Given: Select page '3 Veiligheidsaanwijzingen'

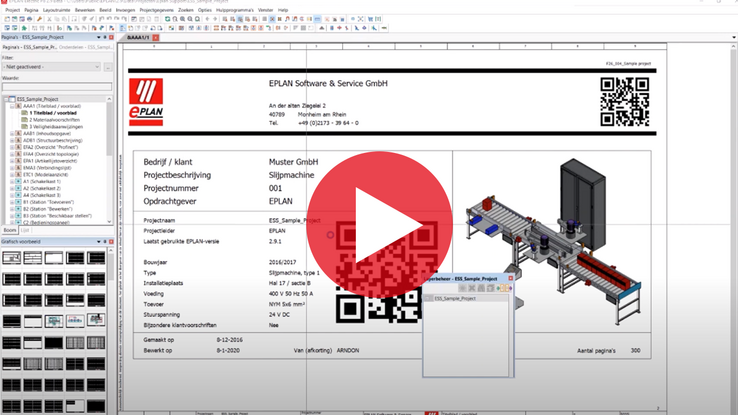Looking at the screenshot, I should 56,127.
